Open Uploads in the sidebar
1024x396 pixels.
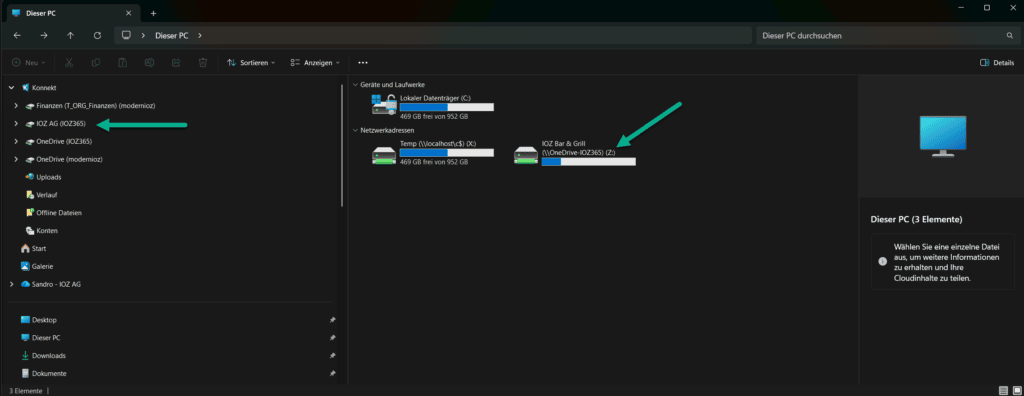tap(43, 177)
